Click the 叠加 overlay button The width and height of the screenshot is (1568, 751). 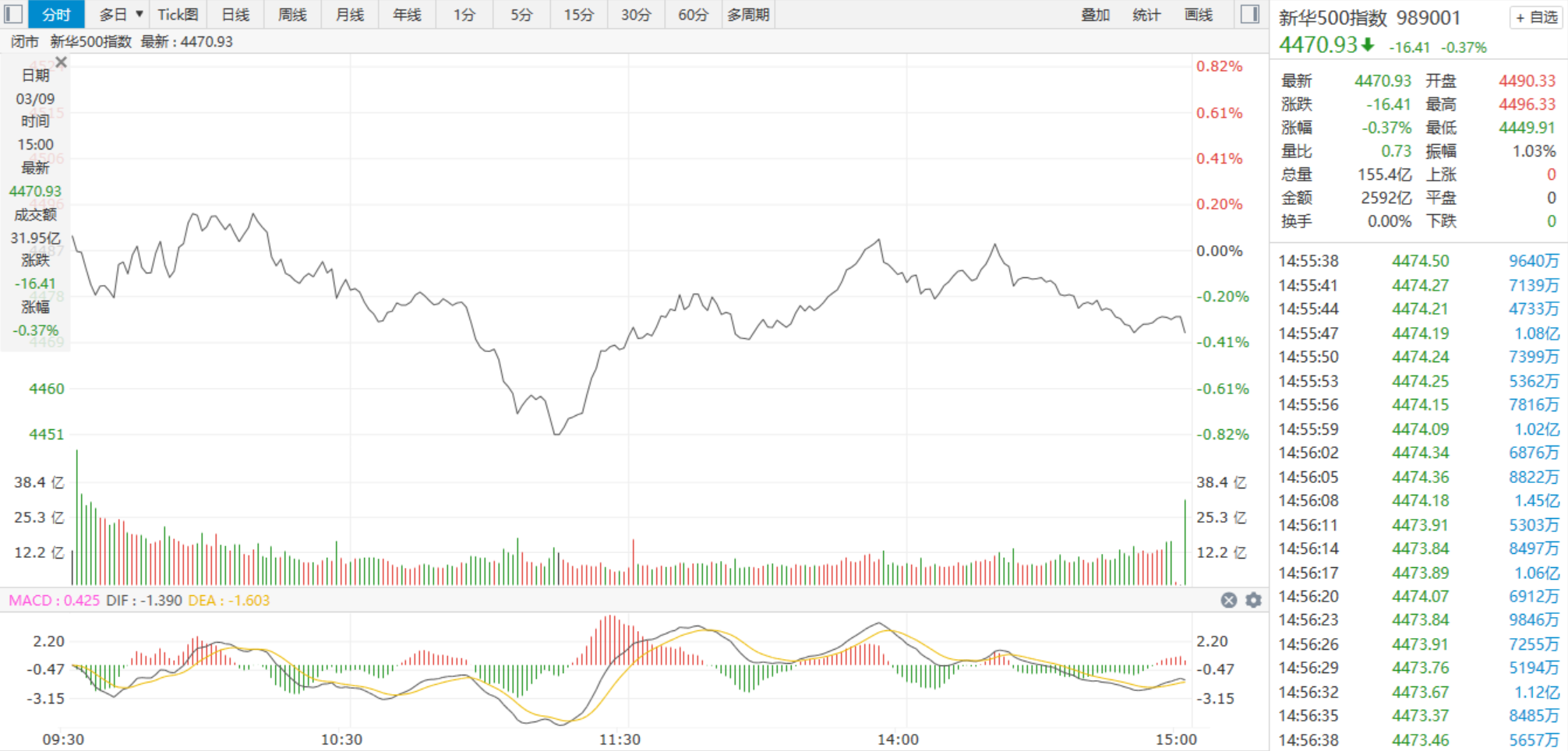pos(1095,14)
